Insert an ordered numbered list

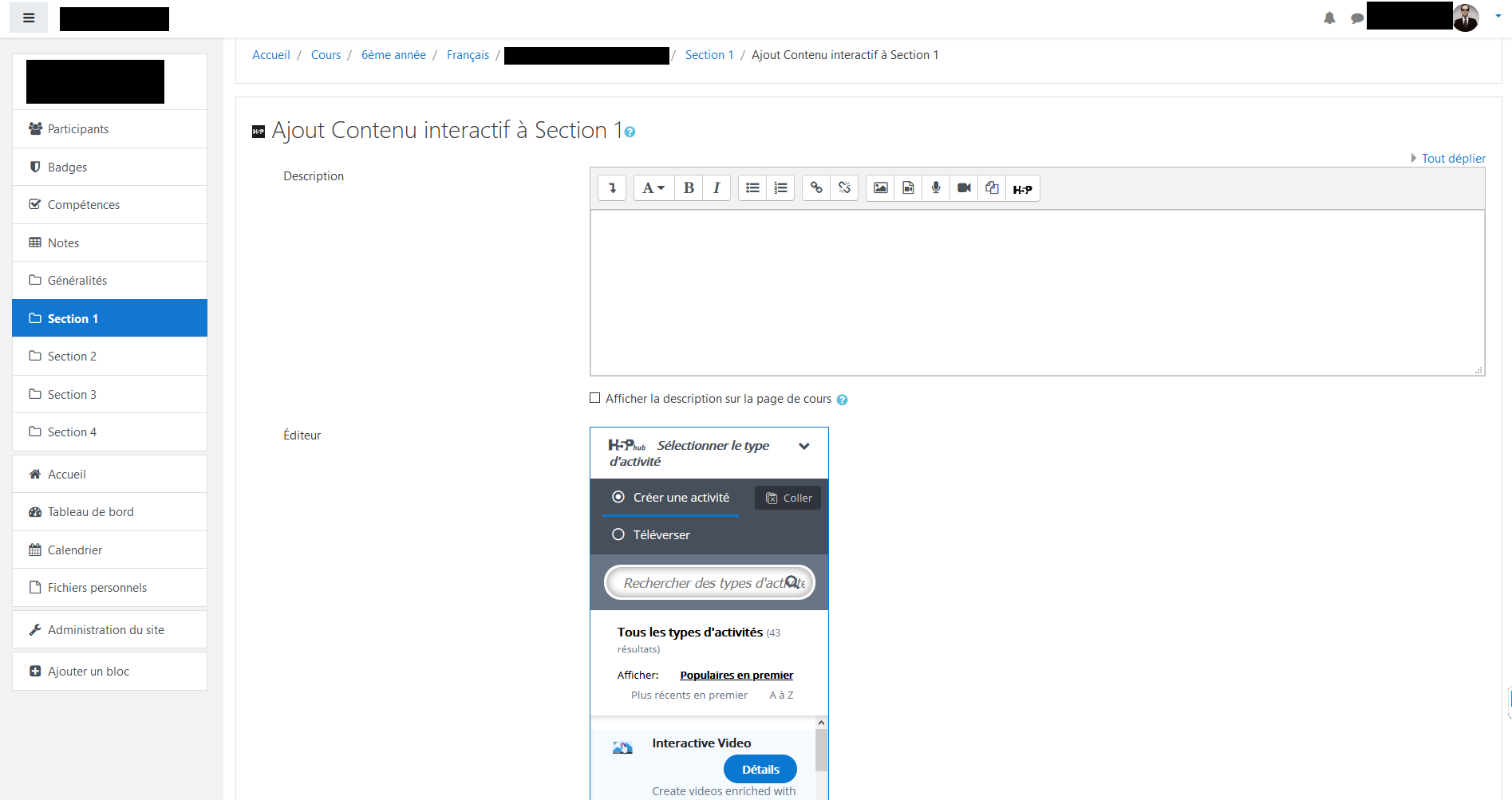click(x=780, y=188)
